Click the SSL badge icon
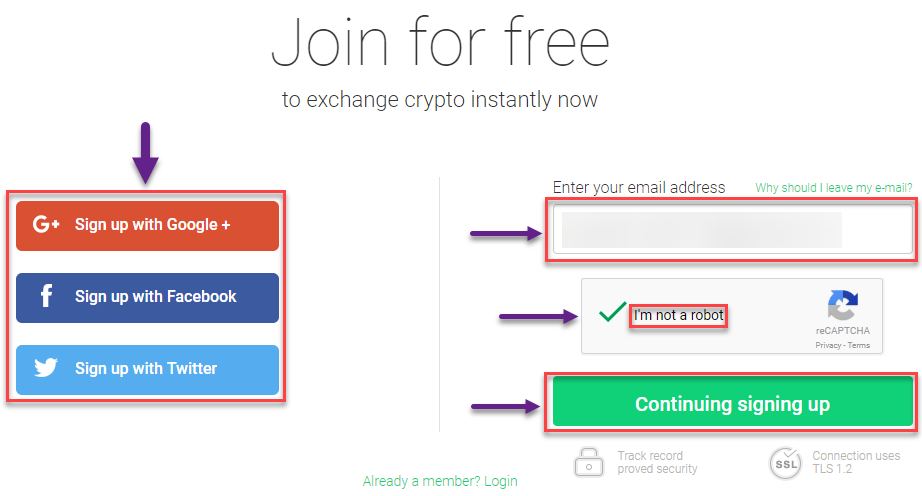This screenshot has width=922, height=496. [786, 463]
